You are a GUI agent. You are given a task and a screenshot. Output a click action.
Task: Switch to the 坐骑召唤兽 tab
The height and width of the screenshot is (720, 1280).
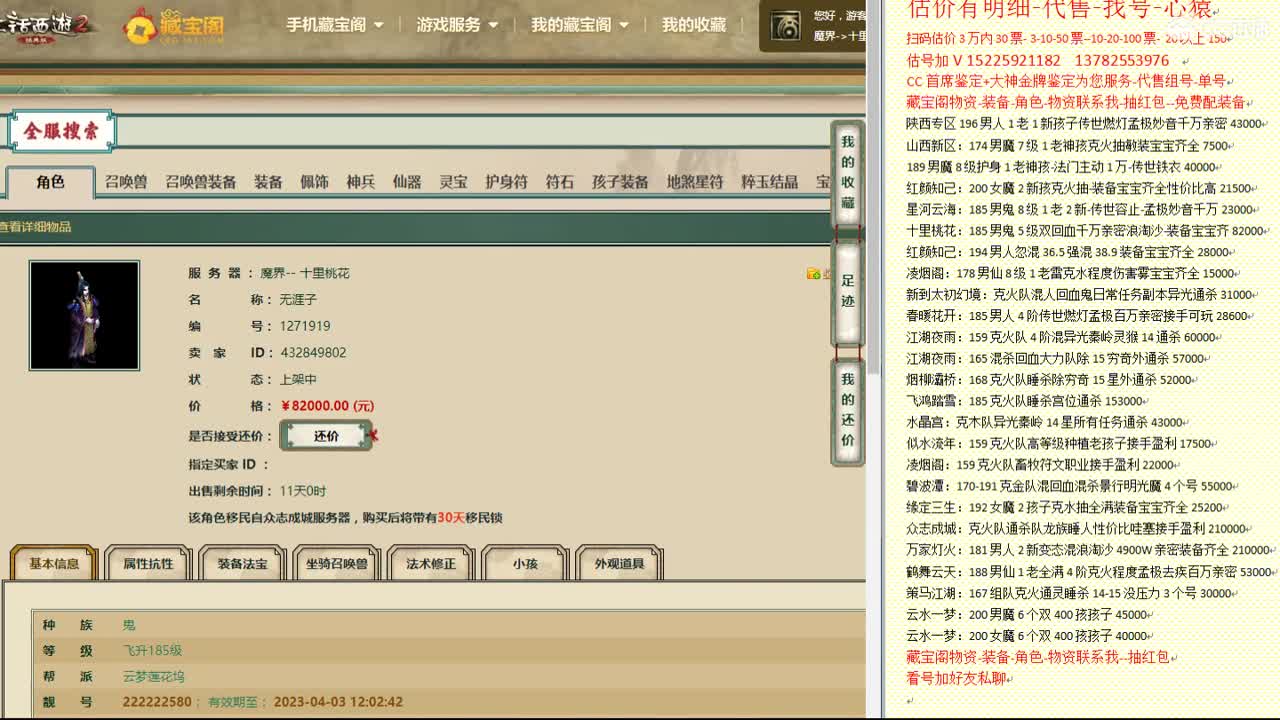tap(337, 563)
